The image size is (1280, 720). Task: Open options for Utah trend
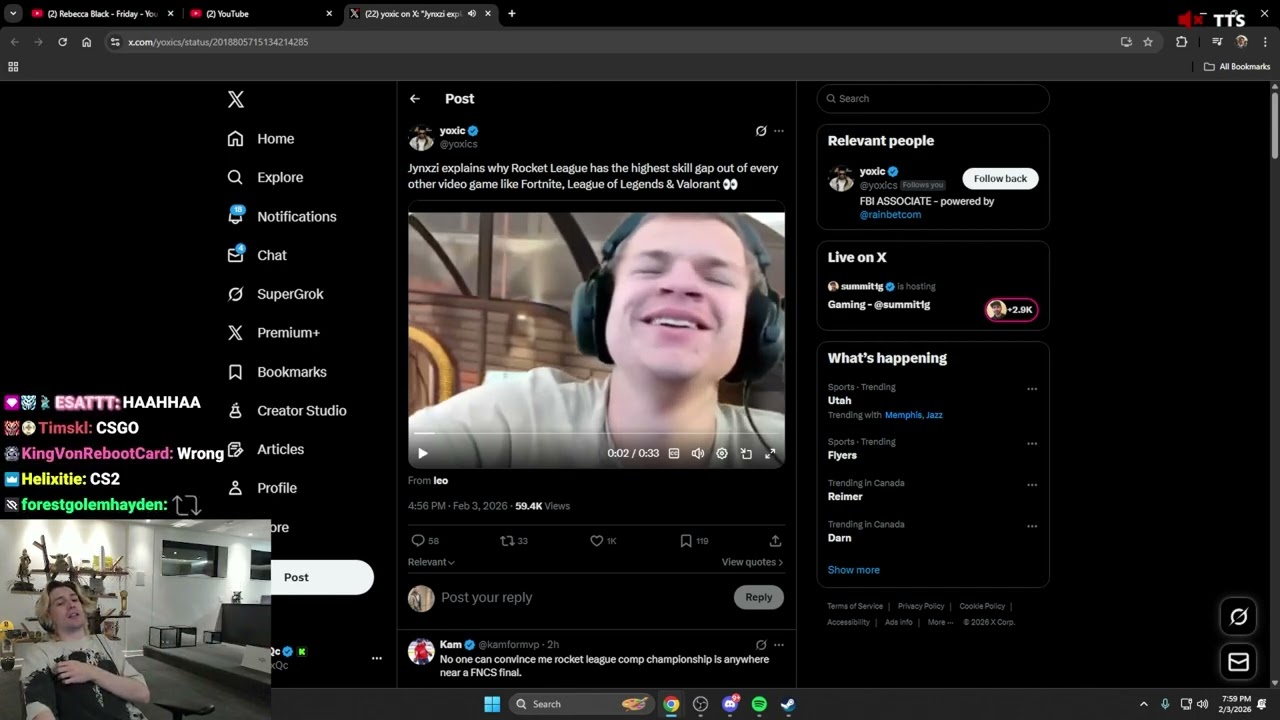(1032, 389)
